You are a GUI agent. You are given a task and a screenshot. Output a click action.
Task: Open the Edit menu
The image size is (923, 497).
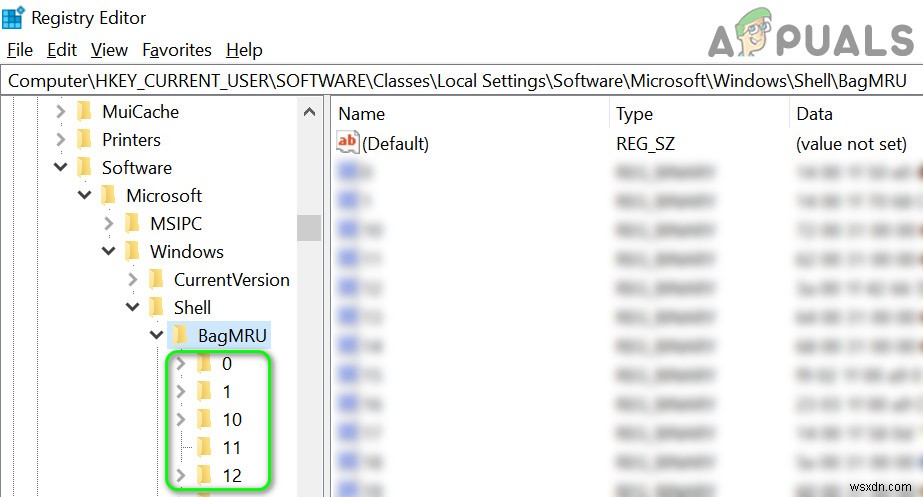[x=62, y=50]
